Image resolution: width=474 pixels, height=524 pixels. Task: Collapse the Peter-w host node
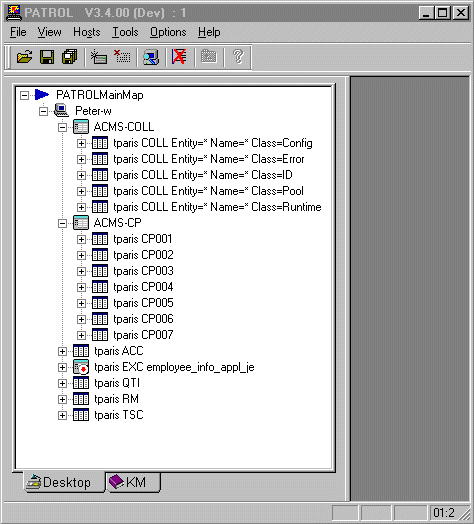point(43,111)
